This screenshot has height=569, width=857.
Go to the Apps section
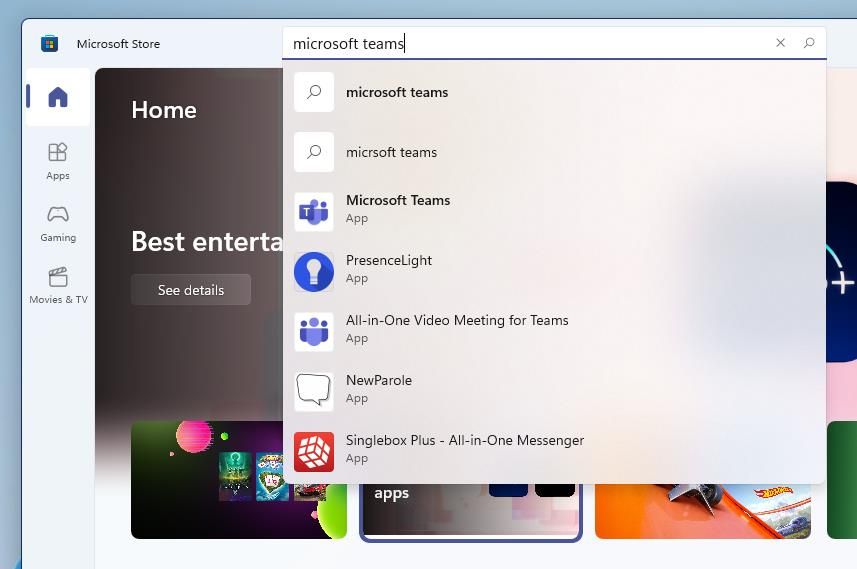click(58, 161)
